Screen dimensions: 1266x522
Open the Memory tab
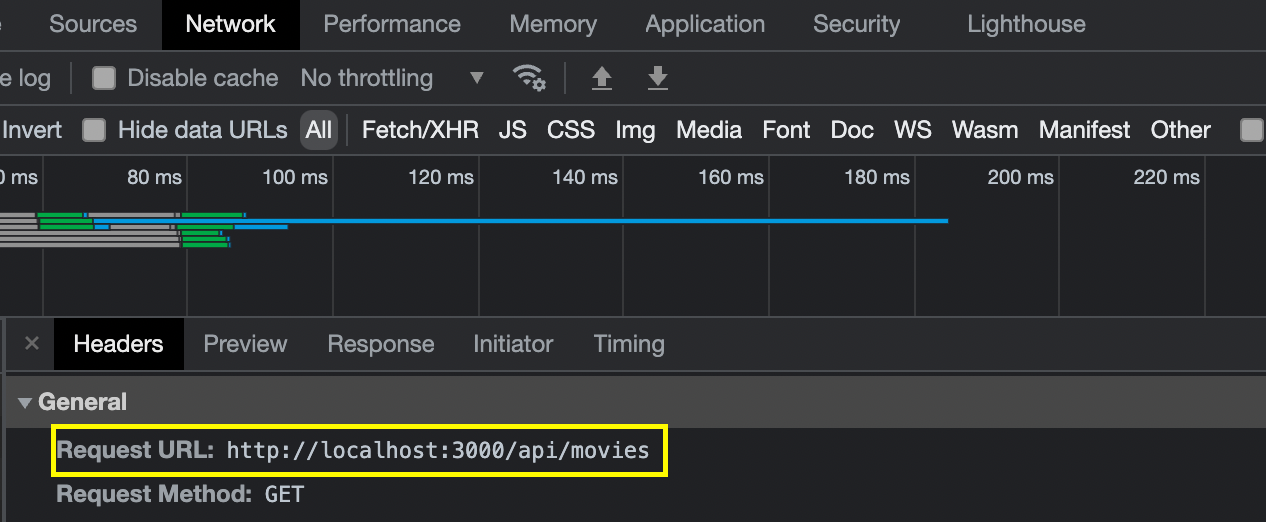click(x=553, y=24)
